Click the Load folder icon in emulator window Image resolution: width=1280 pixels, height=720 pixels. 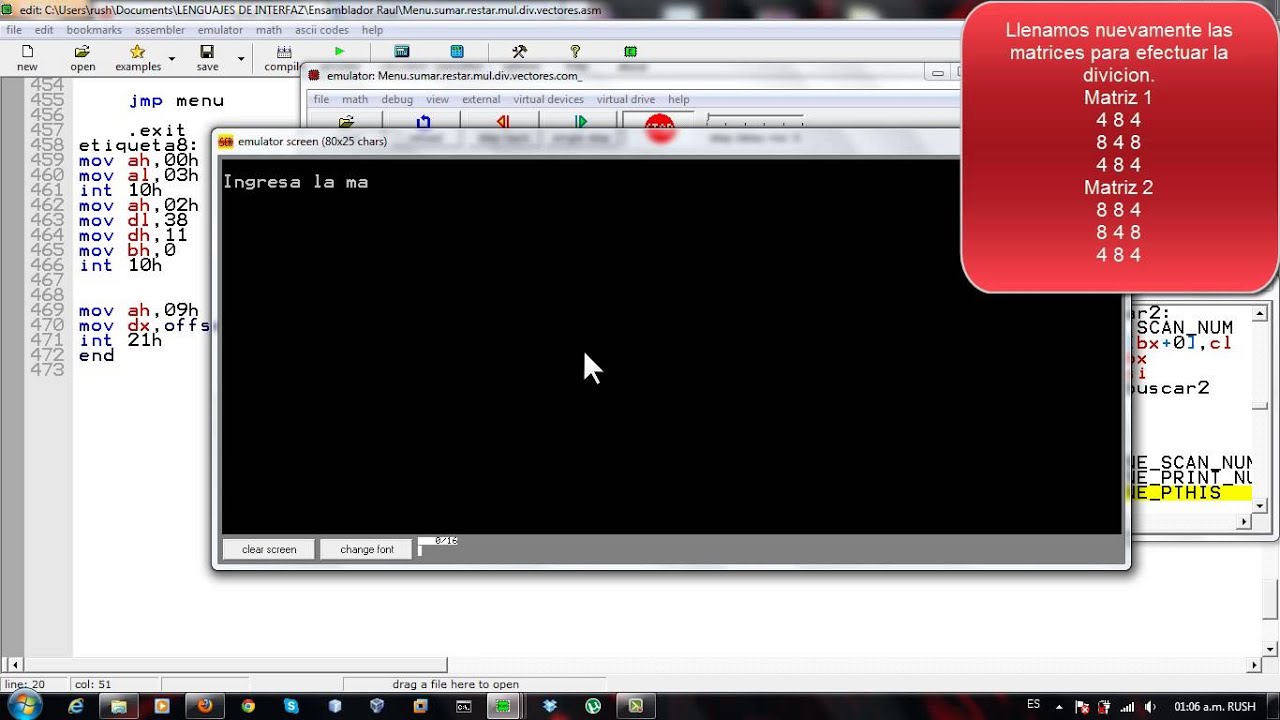tap(346, 122)
